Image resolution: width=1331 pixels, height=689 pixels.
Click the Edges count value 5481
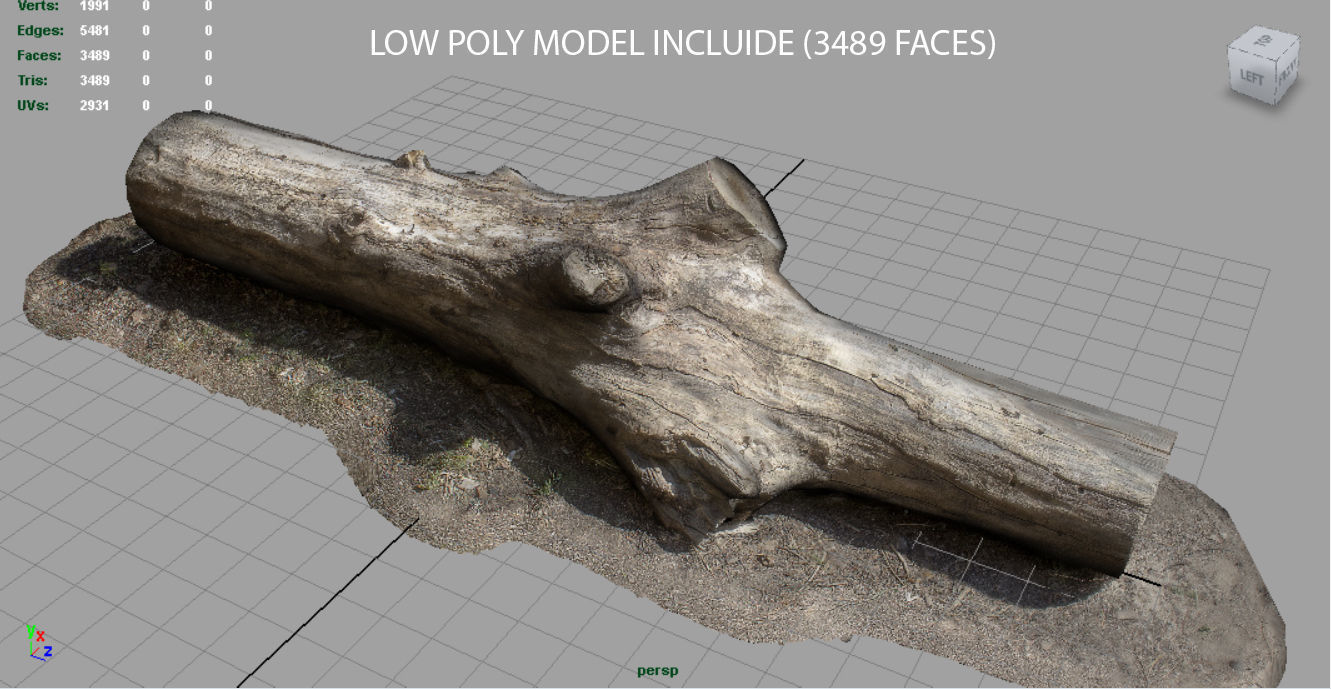pos(95,31)
